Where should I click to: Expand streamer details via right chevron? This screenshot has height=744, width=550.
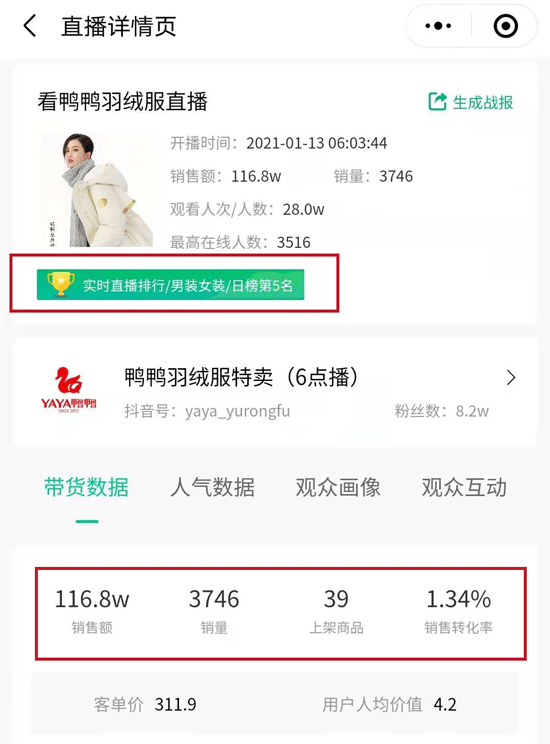click(x=511, y=378)
